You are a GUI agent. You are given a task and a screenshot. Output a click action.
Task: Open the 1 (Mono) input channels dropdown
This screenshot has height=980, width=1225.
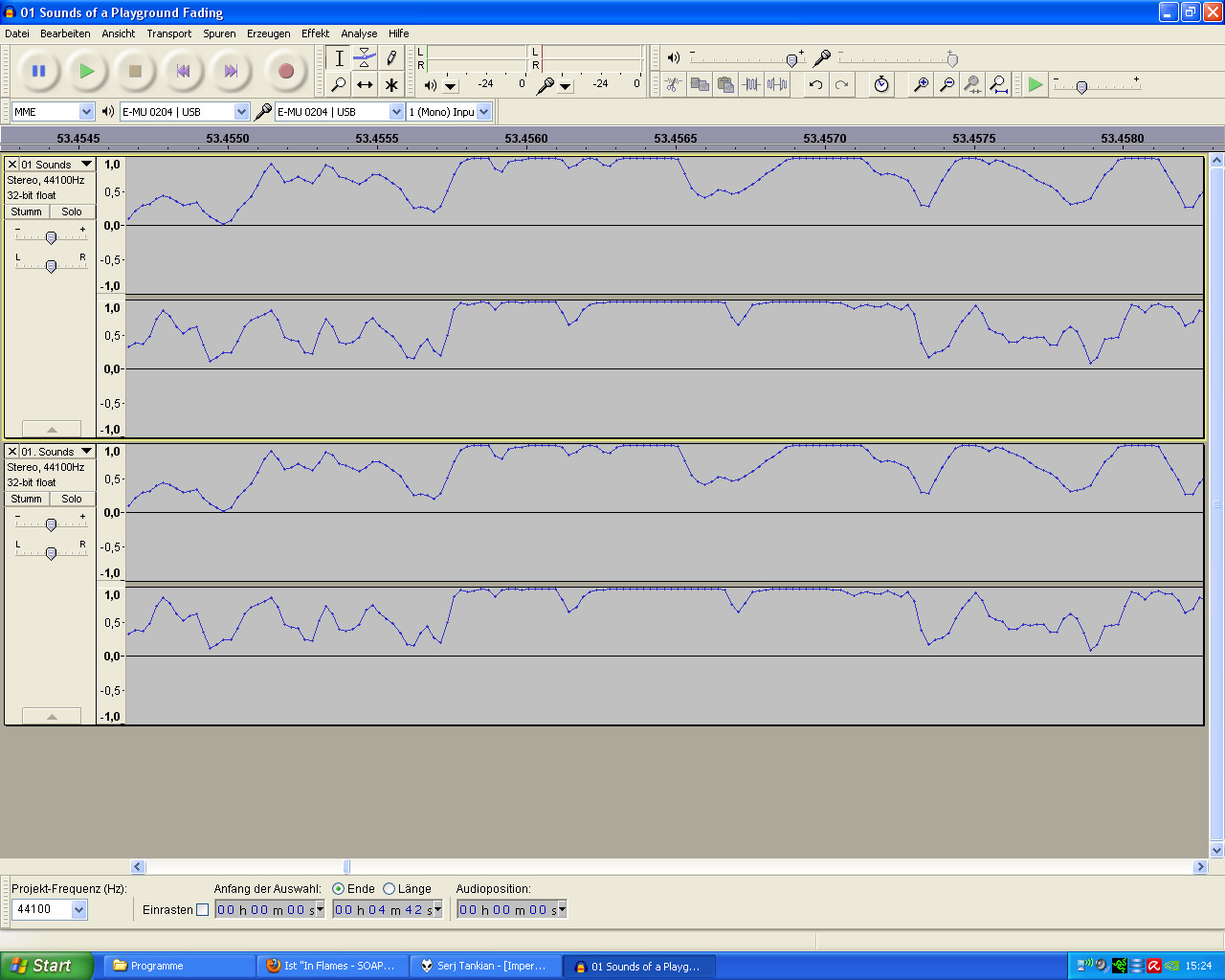coord(483,112)
